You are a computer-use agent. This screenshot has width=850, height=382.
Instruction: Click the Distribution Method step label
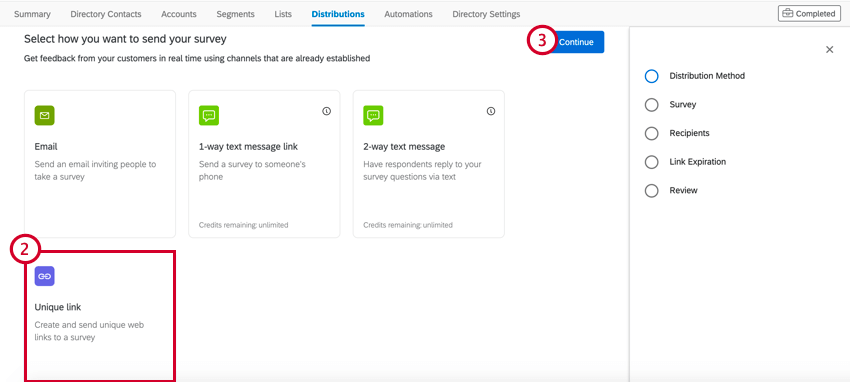pos(707,76)
